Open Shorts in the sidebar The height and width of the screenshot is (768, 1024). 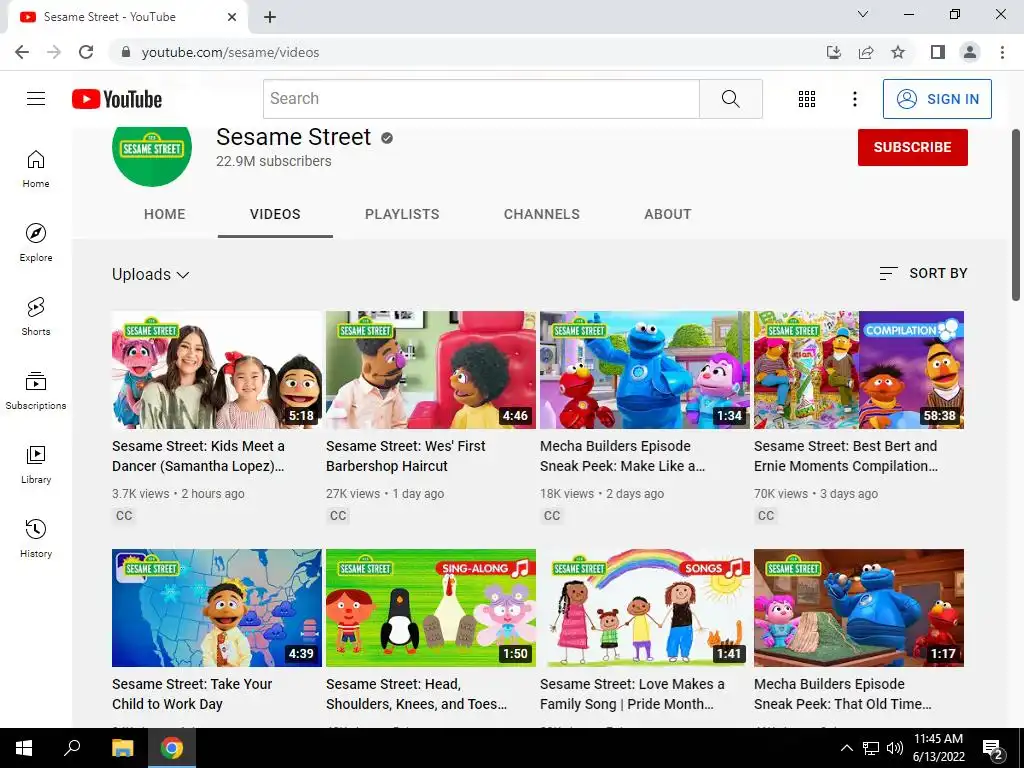[x=36, y=316]
